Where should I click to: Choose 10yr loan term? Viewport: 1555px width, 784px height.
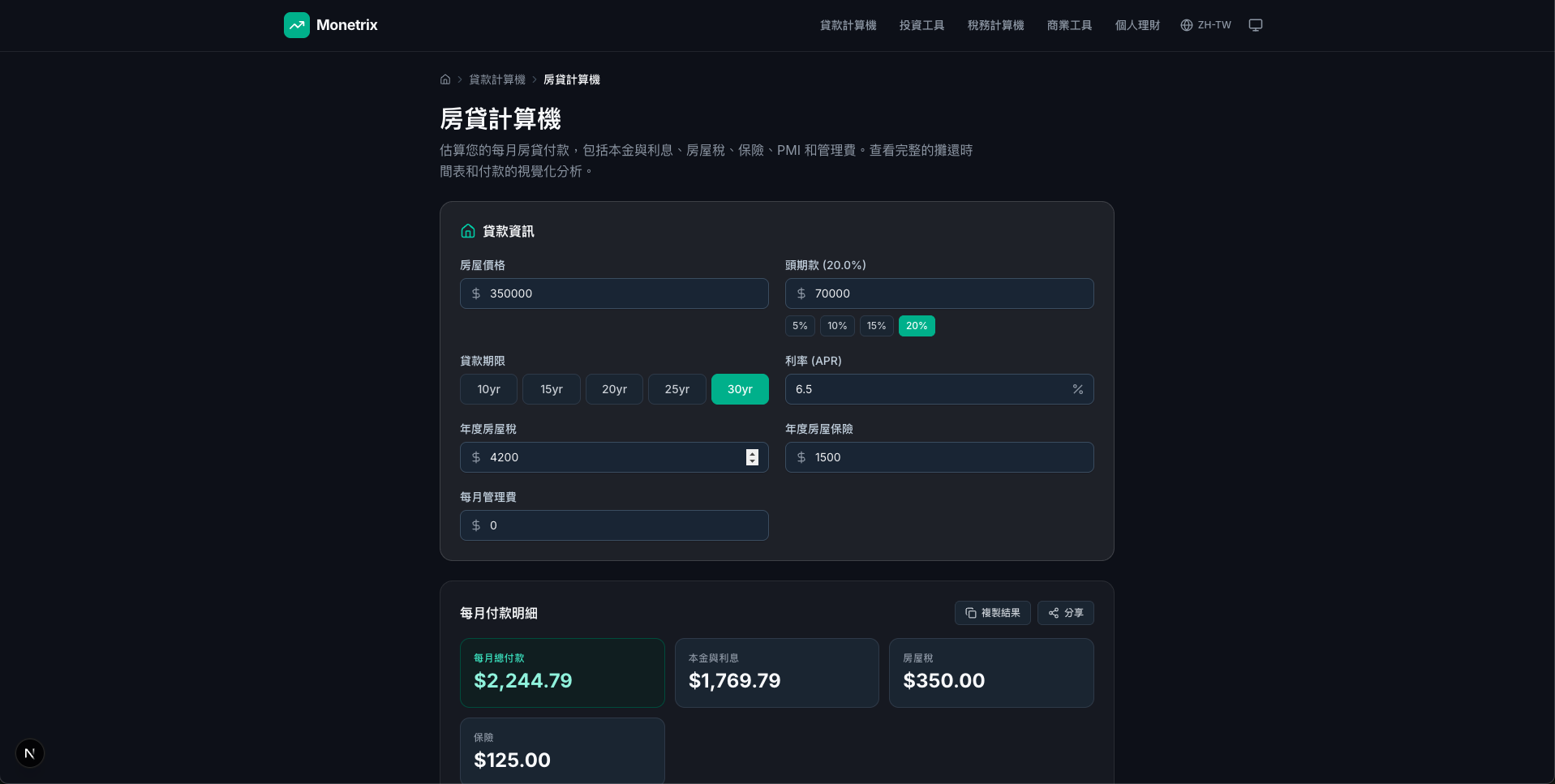(x=488, y=389)
